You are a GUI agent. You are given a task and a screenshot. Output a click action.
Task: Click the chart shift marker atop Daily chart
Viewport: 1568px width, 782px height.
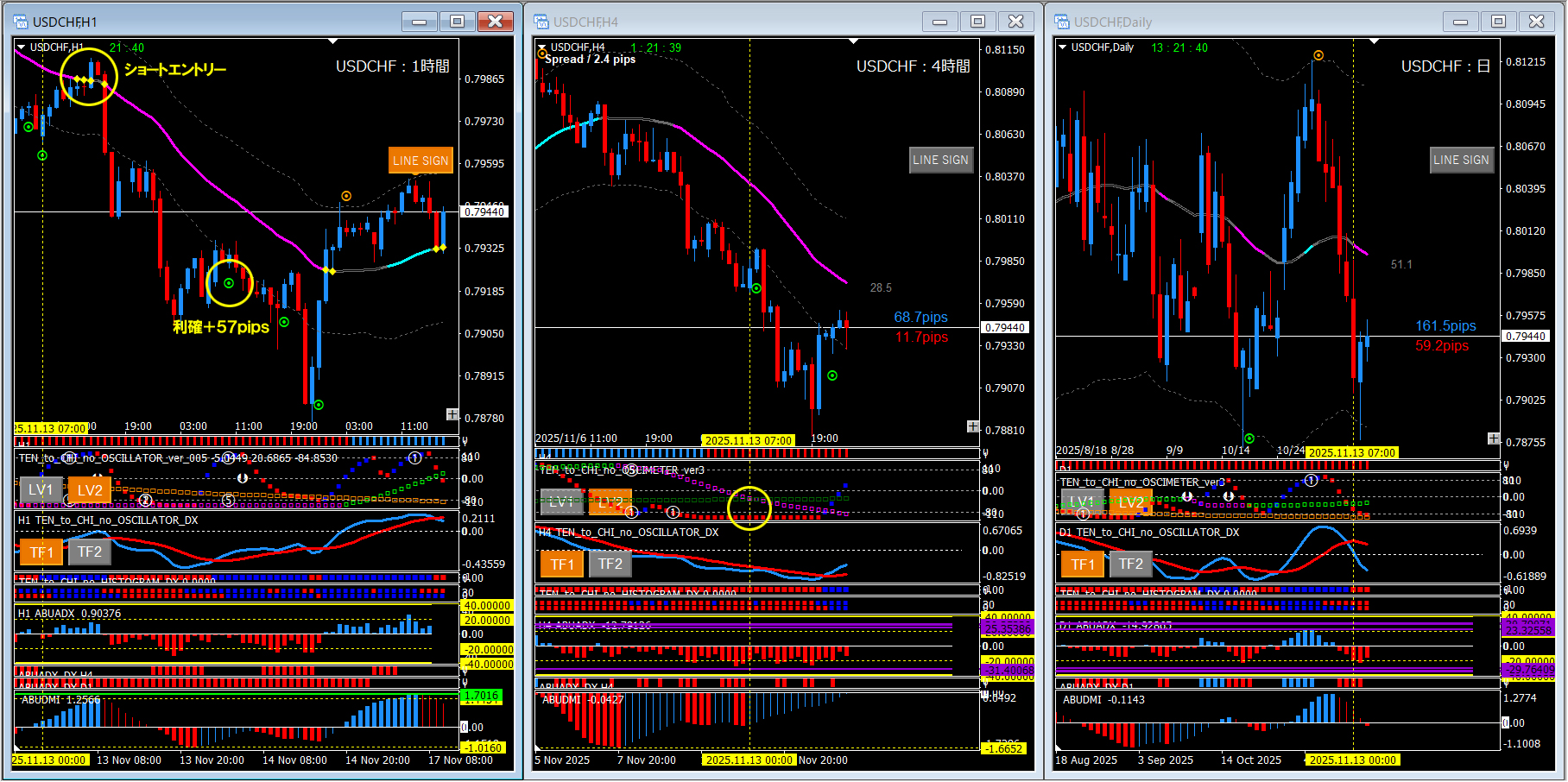1375,41
